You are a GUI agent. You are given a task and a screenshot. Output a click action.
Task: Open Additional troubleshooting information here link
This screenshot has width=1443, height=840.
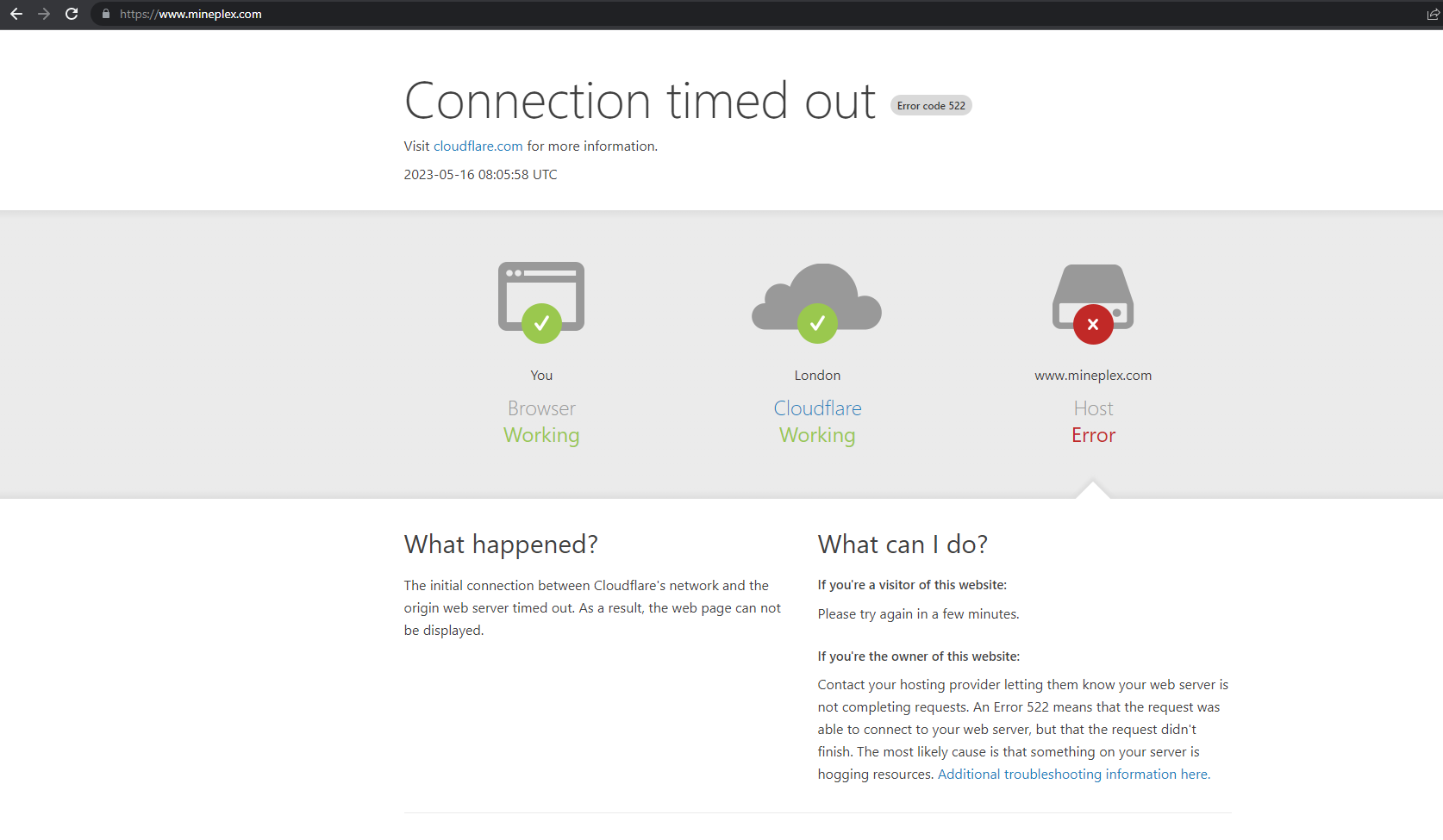pyautogui.click(x=1073, y=774)
